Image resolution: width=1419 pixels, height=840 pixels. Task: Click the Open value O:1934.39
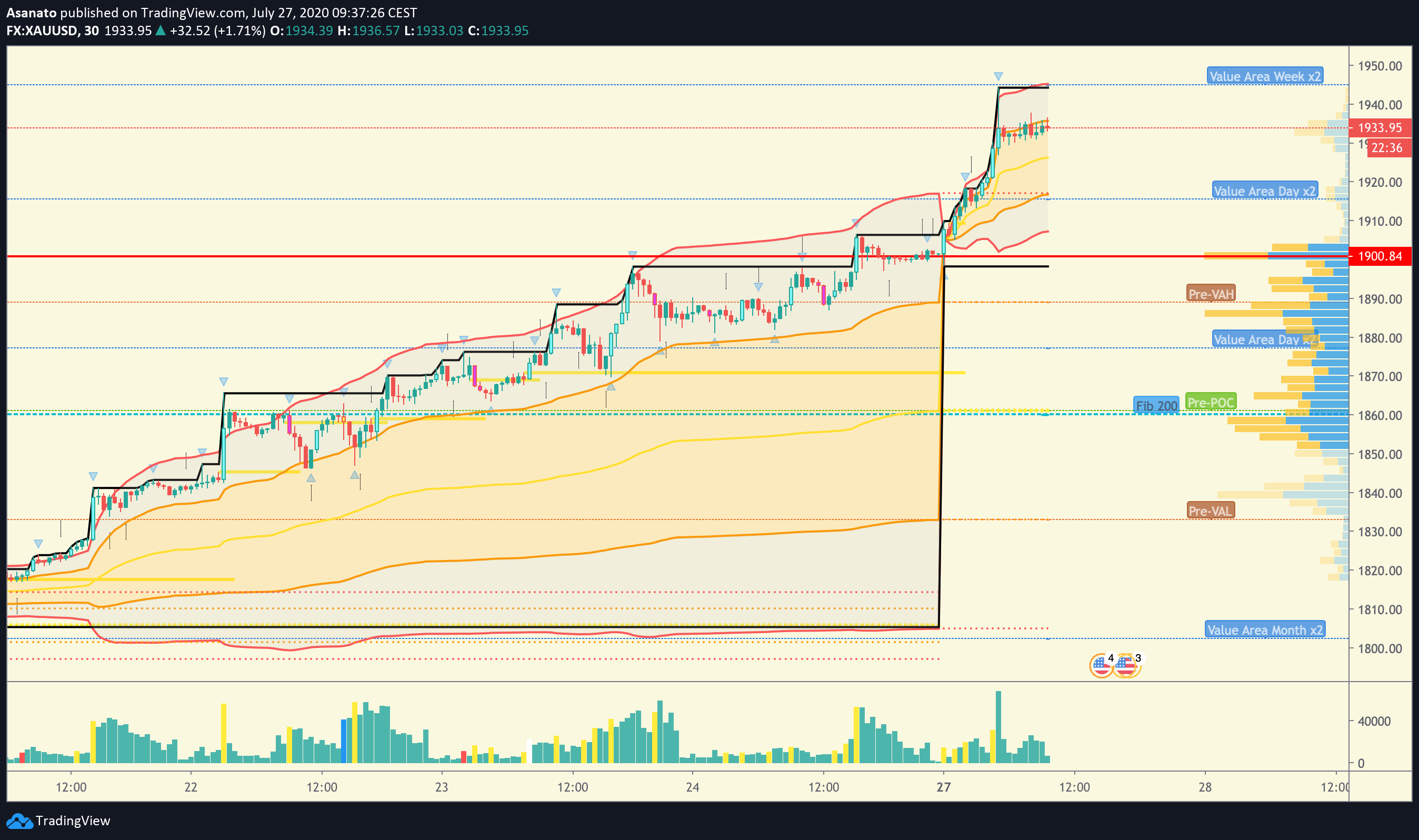tap(301, 31)
